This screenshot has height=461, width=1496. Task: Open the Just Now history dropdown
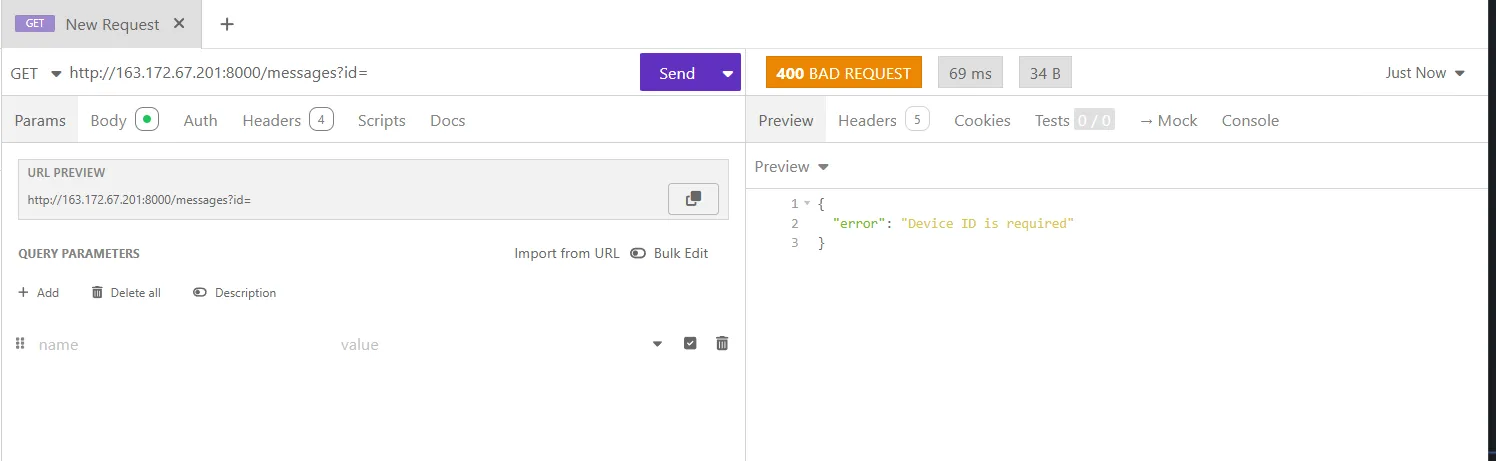click(x=1424, y=73)
